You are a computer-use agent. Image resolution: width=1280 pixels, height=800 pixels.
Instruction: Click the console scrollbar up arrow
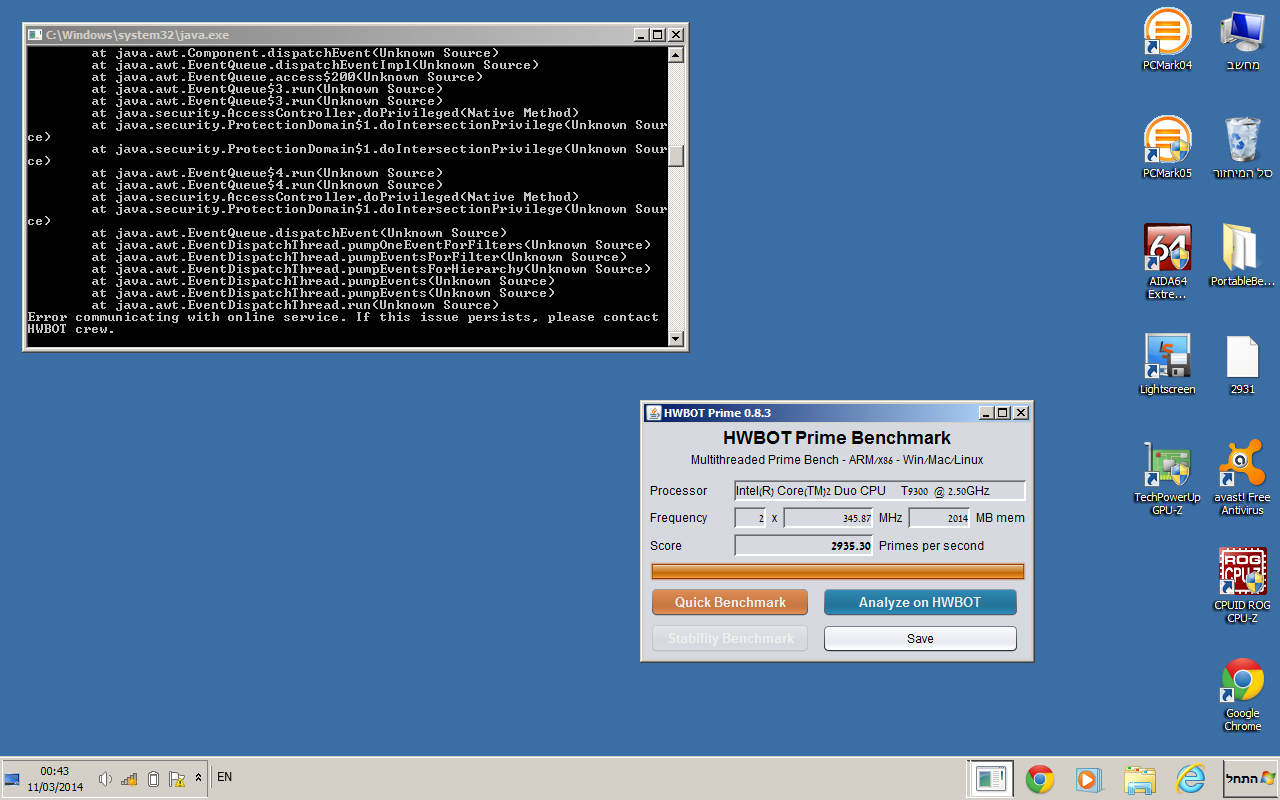[x=676, y=54]
